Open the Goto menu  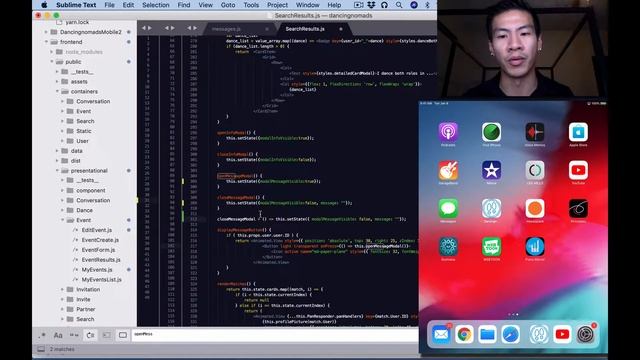[x=228, y=5]
